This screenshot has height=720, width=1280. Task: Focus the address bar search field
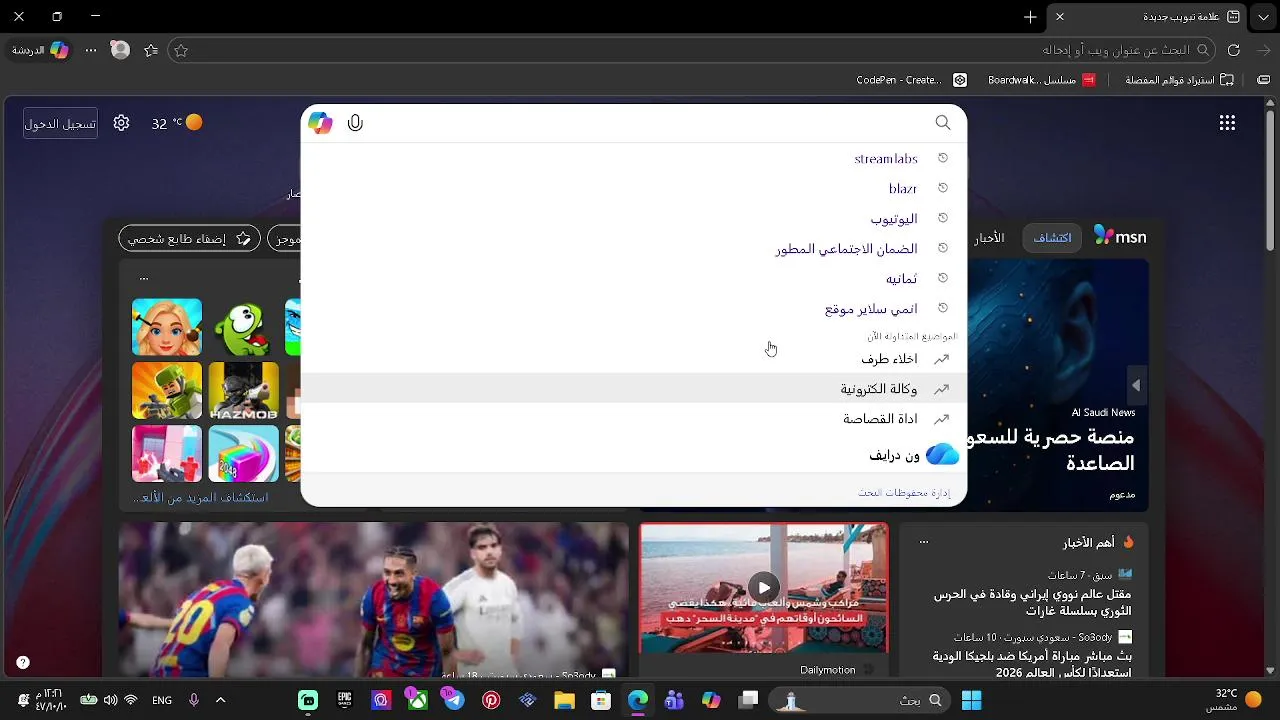tap(690, 50)
